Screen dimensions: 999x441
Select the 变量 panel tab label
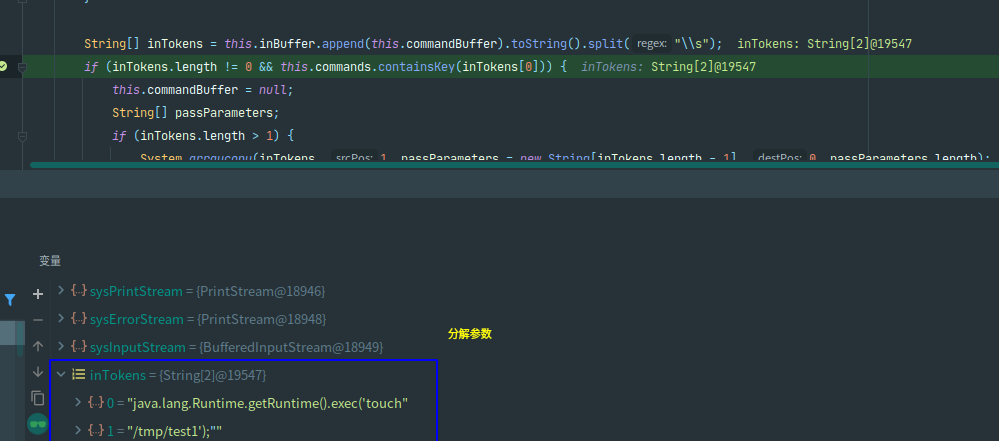click(x=50, y=260)
